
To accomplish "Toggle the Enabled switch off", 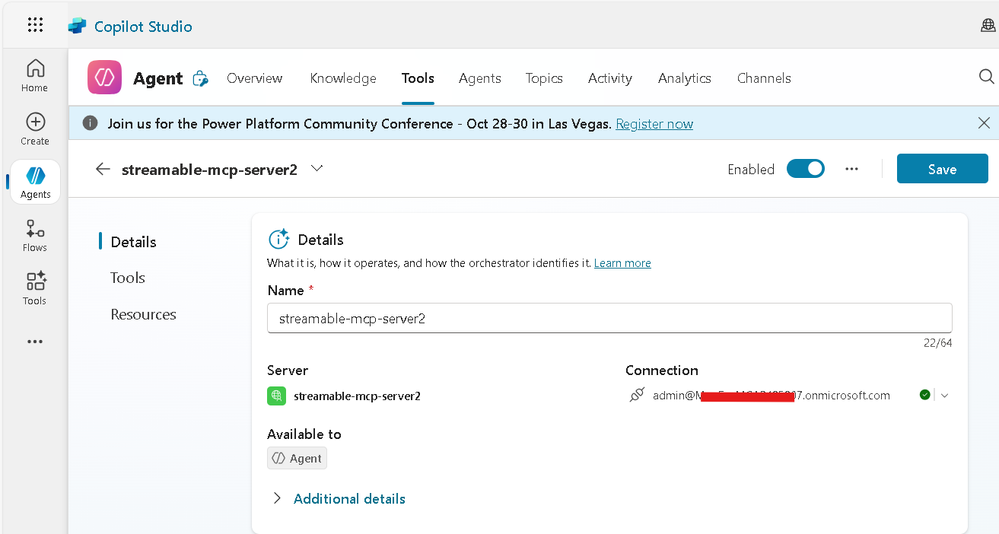I will click(x=805, y=169).
